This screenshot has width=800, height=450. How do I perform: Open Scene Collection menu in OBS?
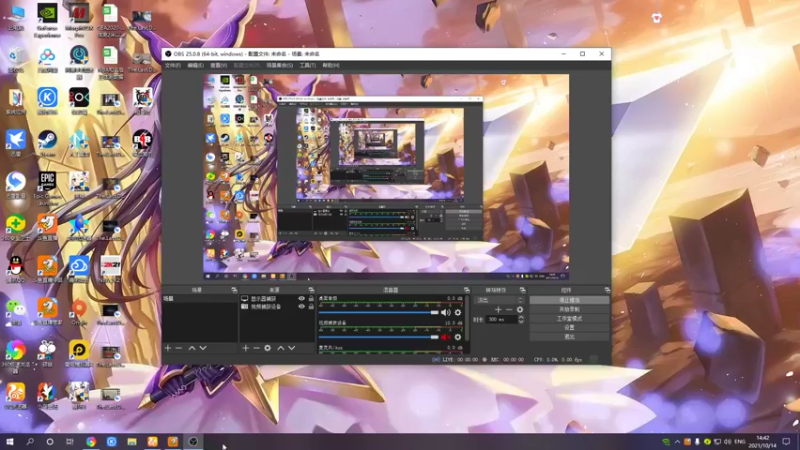click(x=280, y=65)
